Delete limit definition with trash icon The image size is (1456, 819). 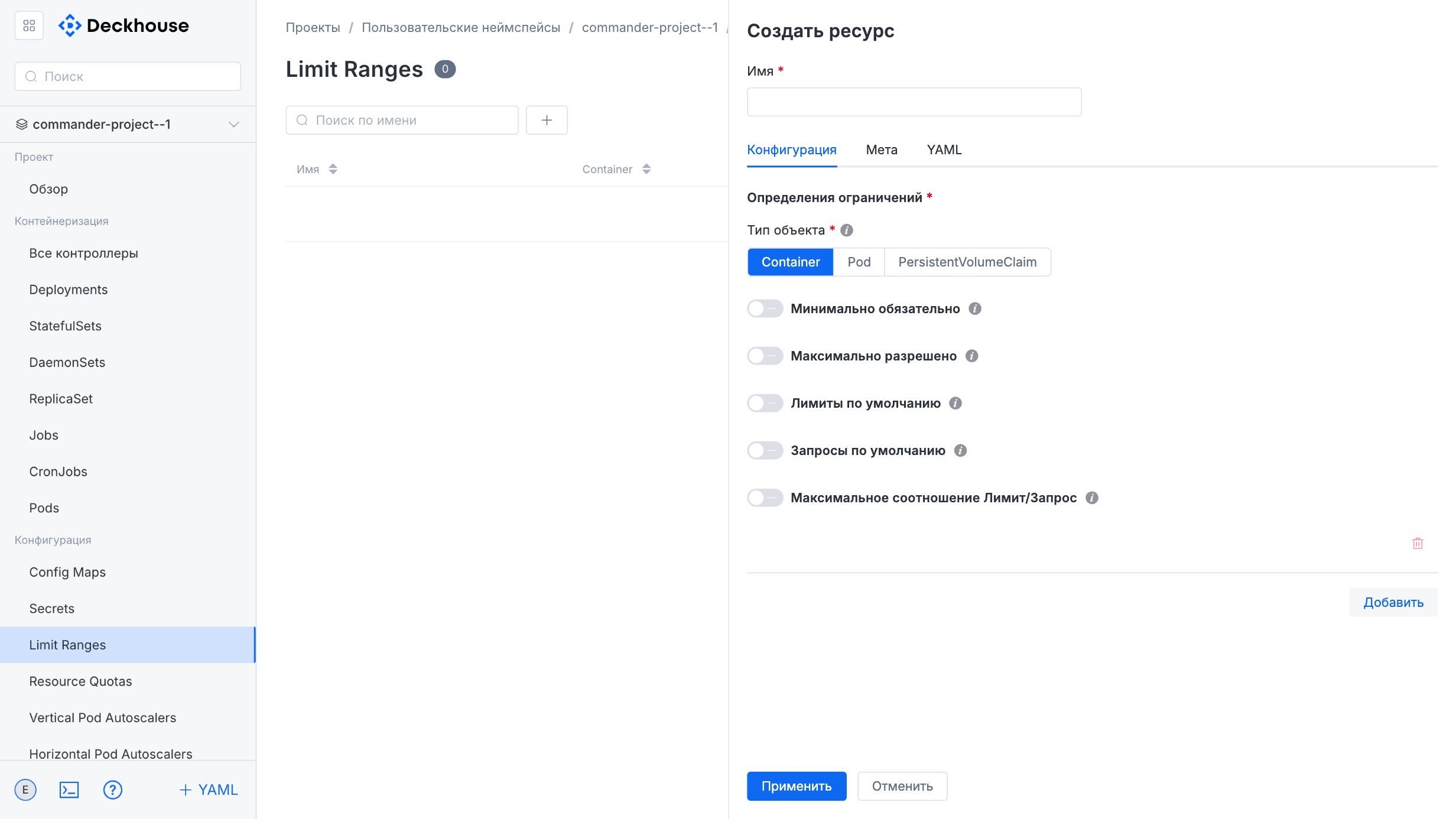(x=1418, y=543)
